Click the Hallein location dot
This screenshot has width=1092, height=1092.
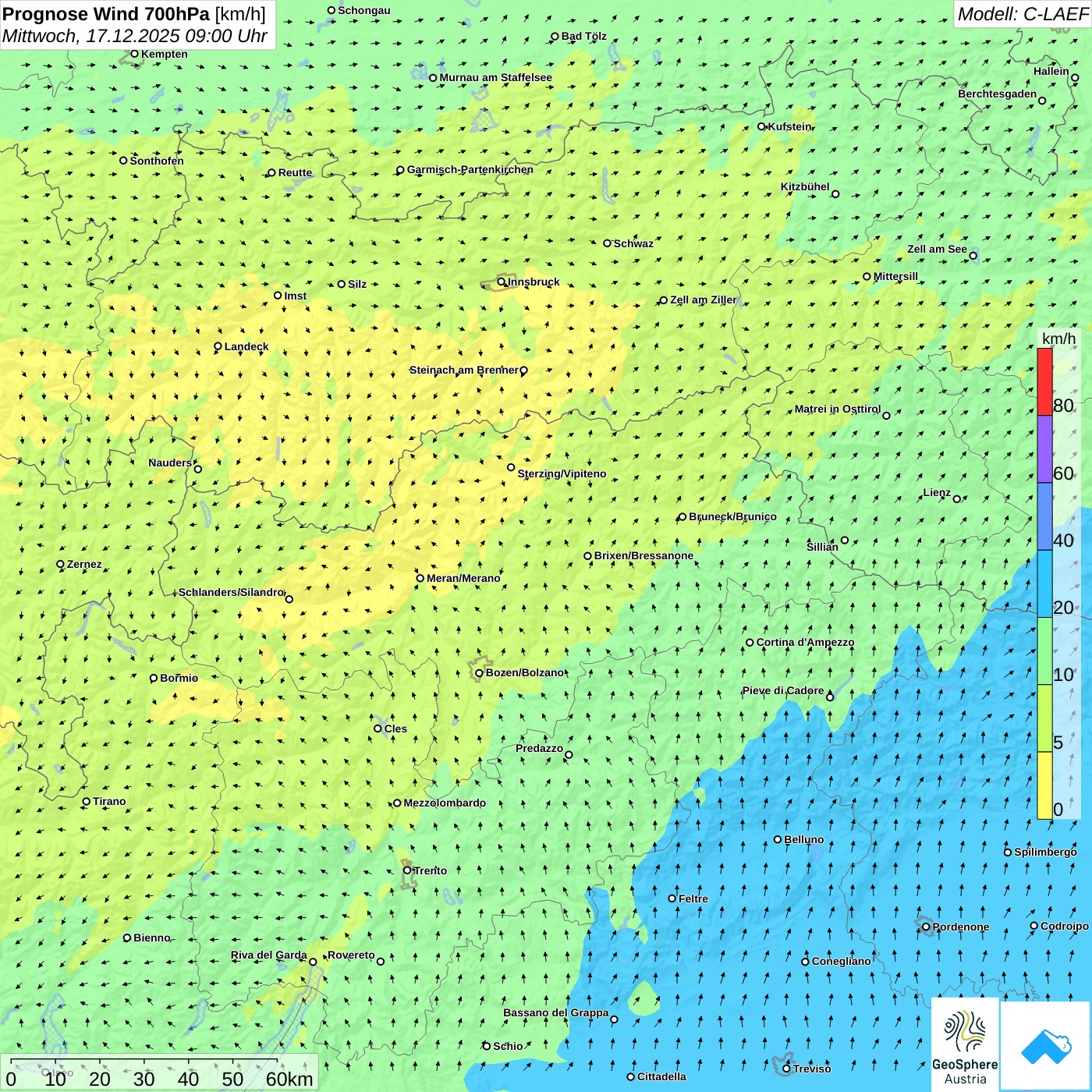[1075, 77]
